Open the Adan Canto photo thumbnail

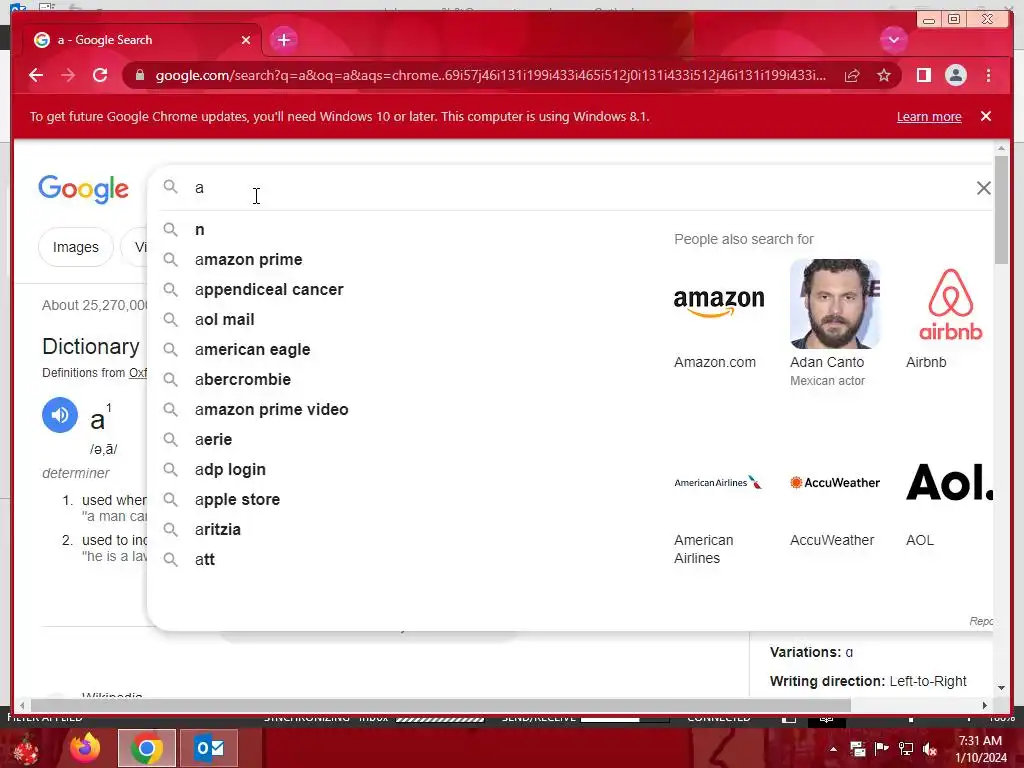pos(835,304)
